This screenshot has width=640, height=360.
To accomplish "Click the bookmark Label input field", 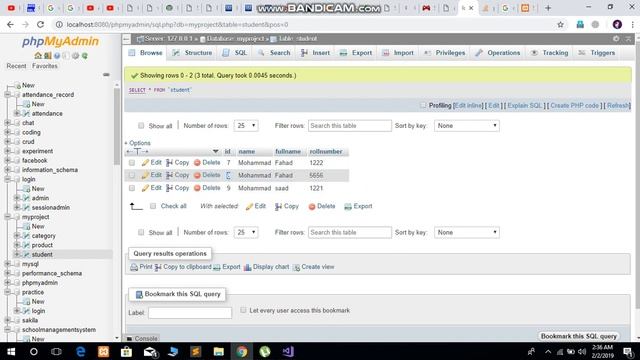I will pos(190,313).
